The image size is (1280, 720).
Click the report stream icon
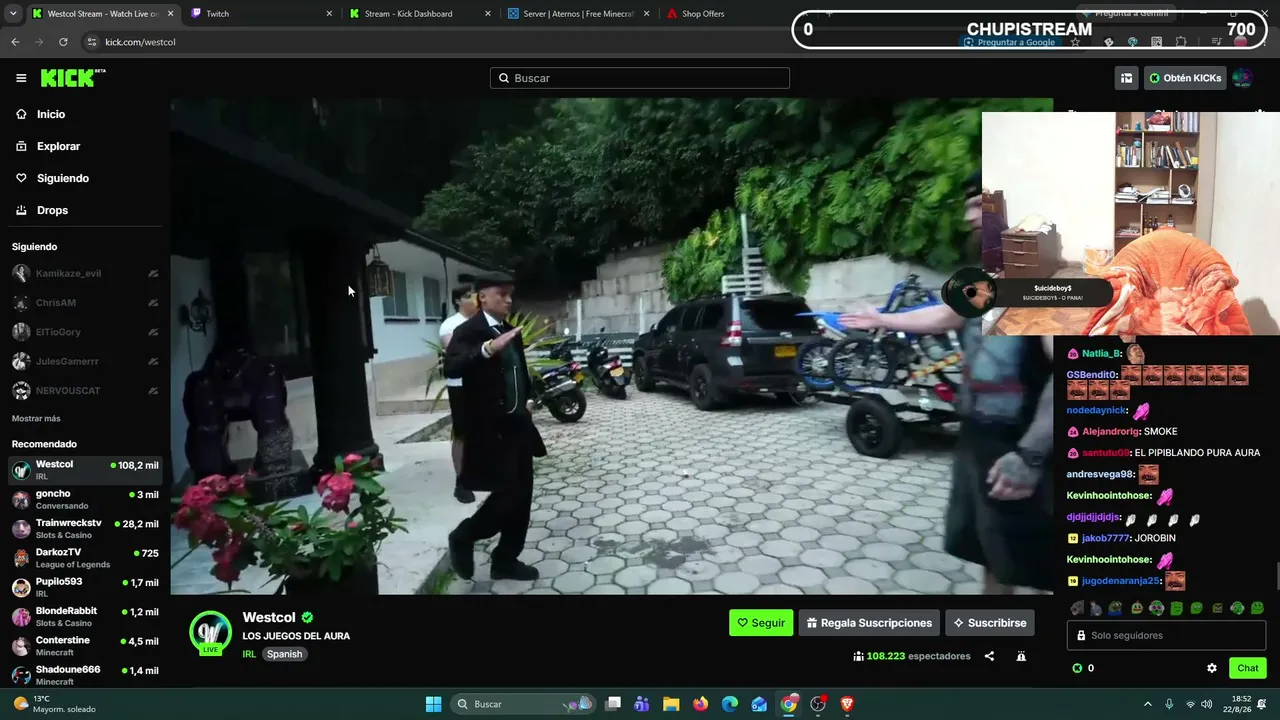coord(1021,656)
